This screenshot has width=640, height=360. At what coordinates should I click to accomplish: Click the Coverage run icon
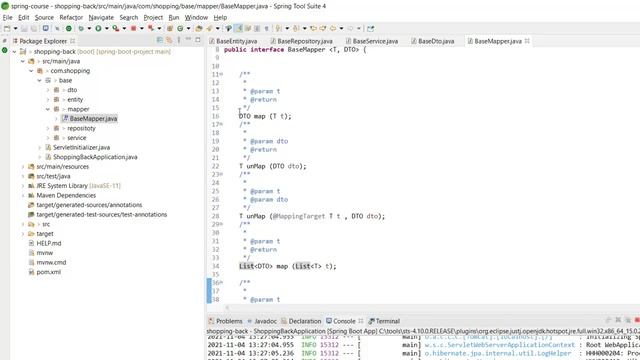click(x=116, y=29)
